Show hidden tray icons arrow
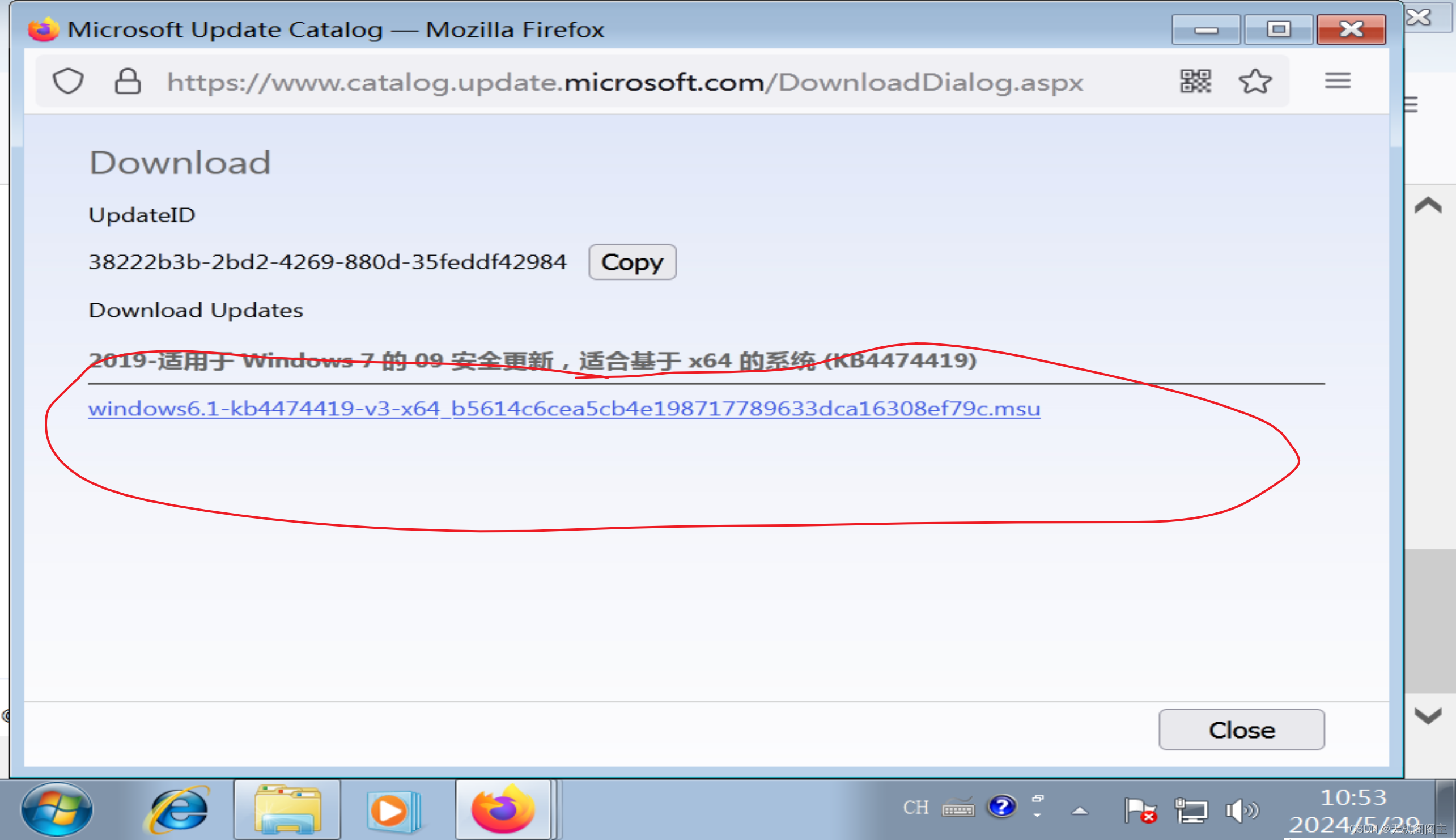 point(1080,811)
